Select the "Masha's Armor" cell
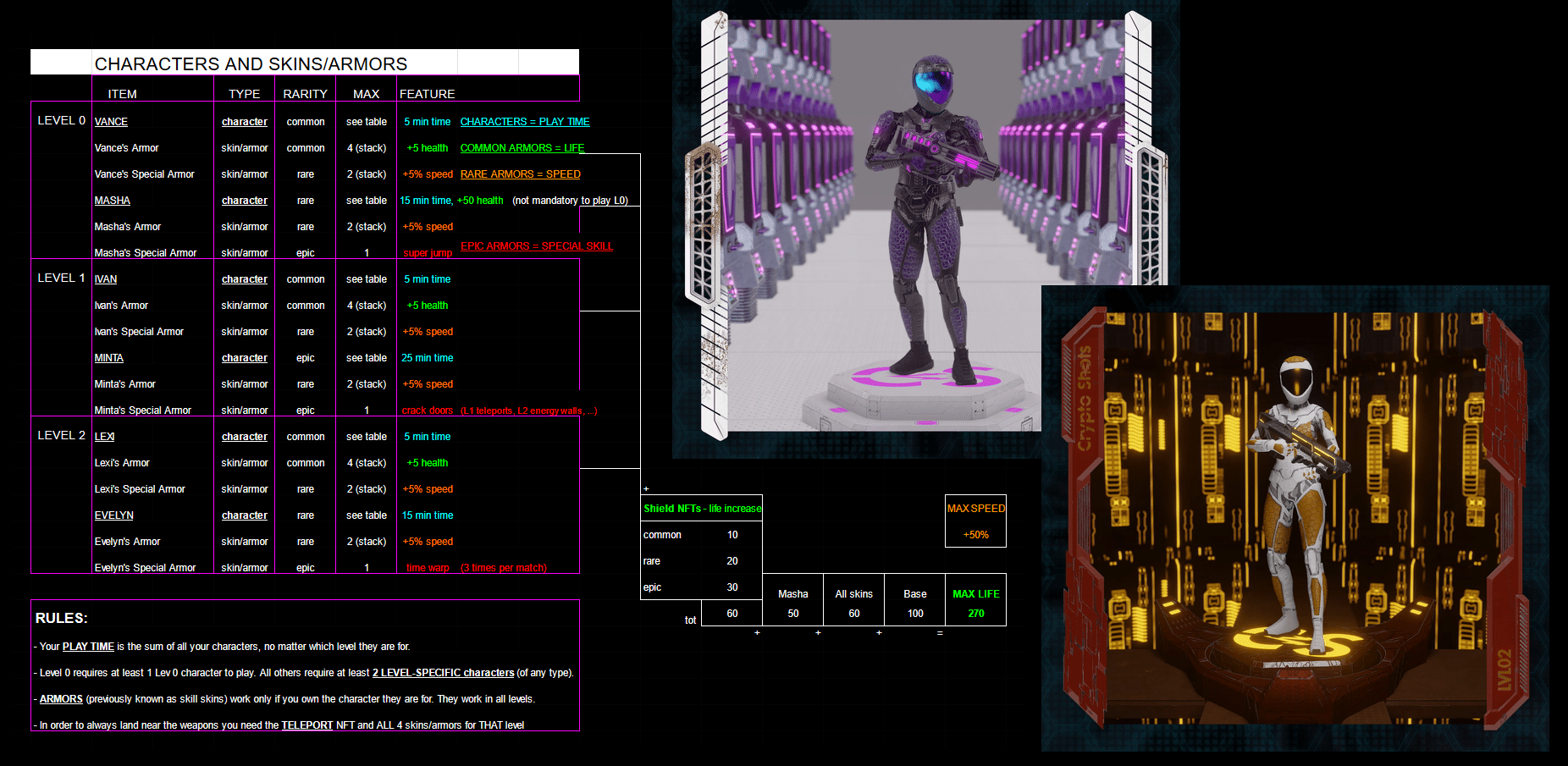1568x766 pixels. click(x=128, y=227)
